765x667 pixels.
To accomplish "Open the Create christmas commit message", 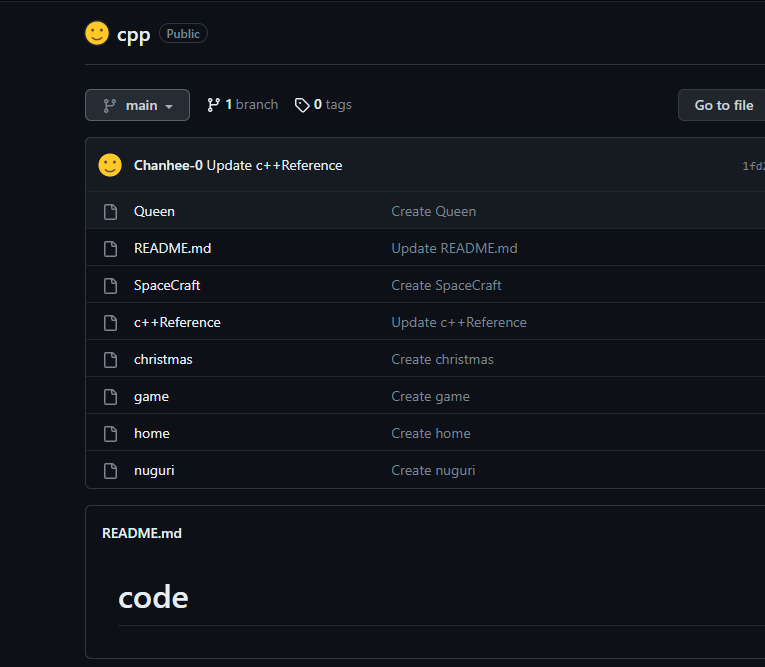I will pyautogui.click(x=442, y=359).
